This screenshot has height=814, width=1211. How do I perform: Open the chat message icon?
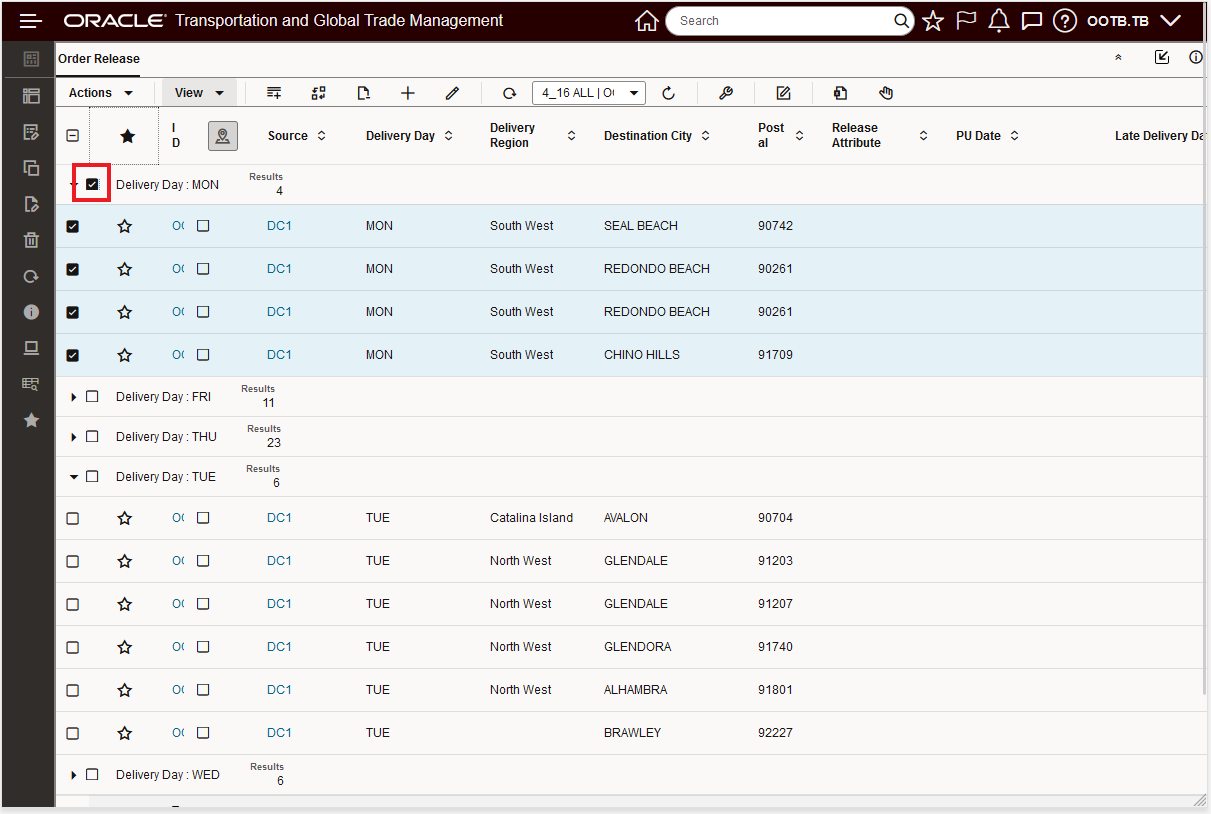(x=1032, y=21)
